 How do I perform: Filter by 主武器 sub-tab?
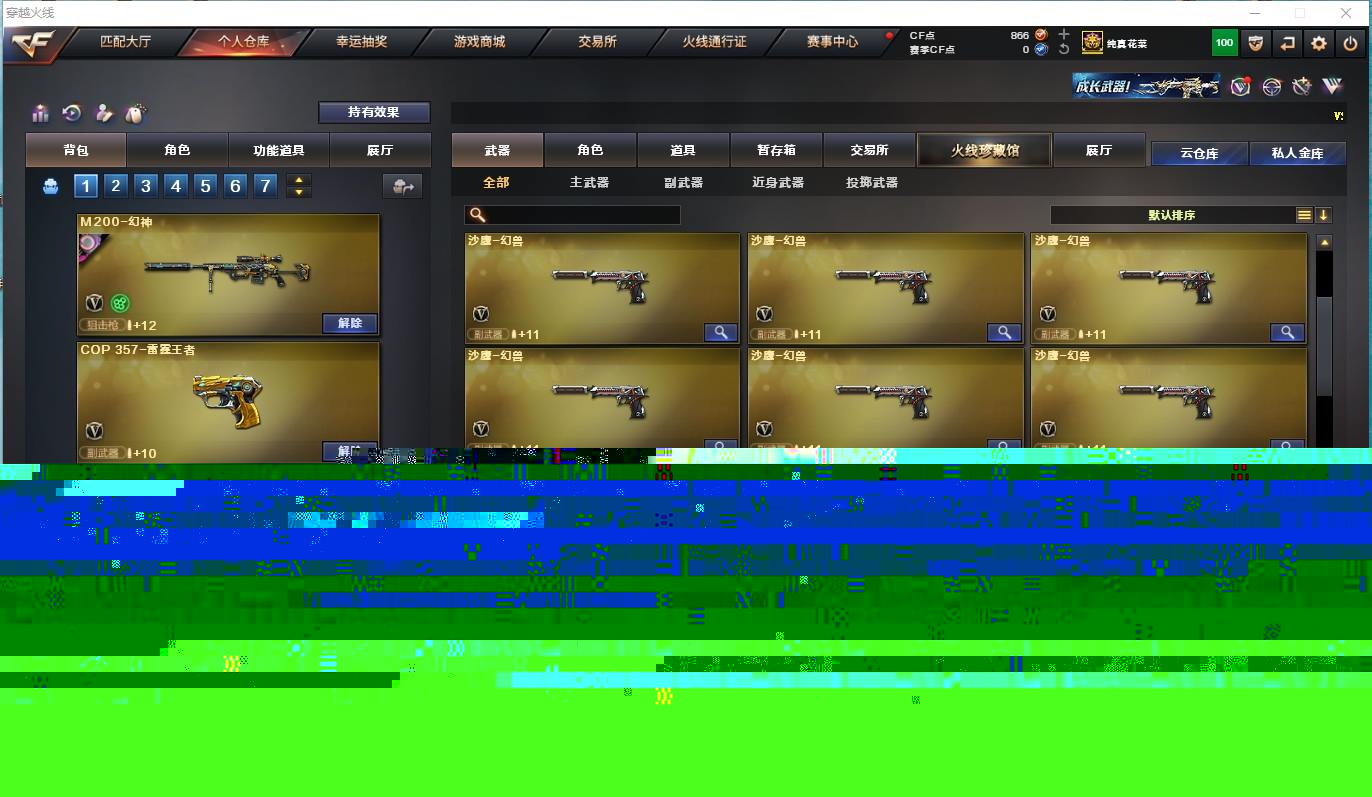click(589, 183)
